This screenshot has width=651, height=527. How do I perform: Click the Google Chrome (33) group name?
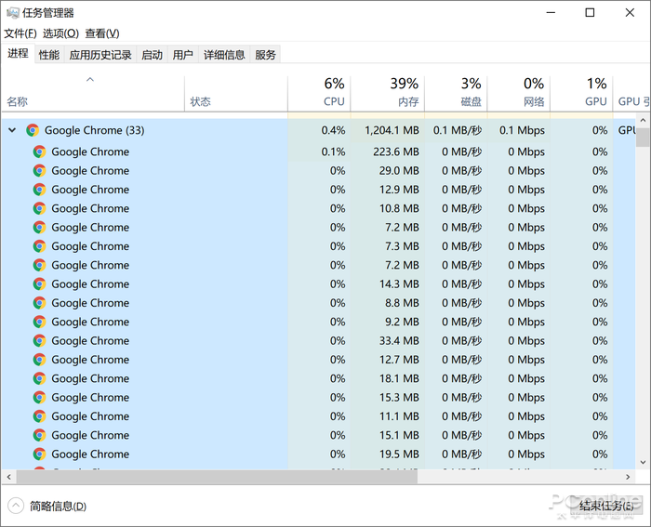(94, 130)
